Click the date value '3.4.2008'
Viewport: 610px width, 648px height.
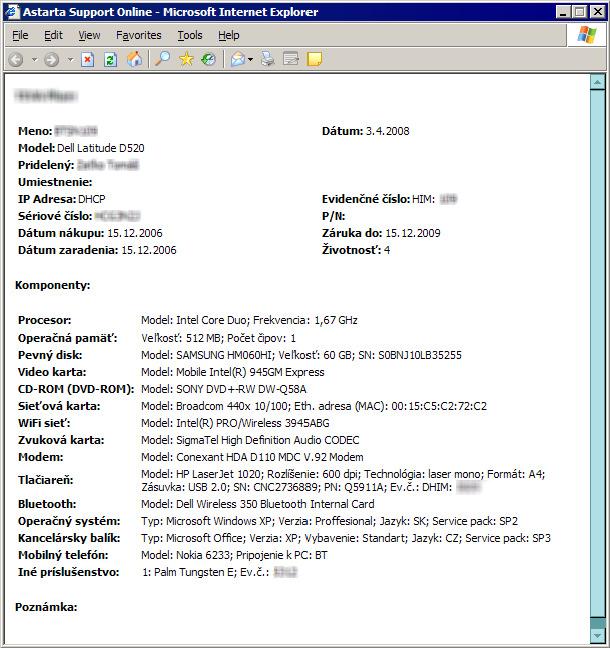click(387, 131)
